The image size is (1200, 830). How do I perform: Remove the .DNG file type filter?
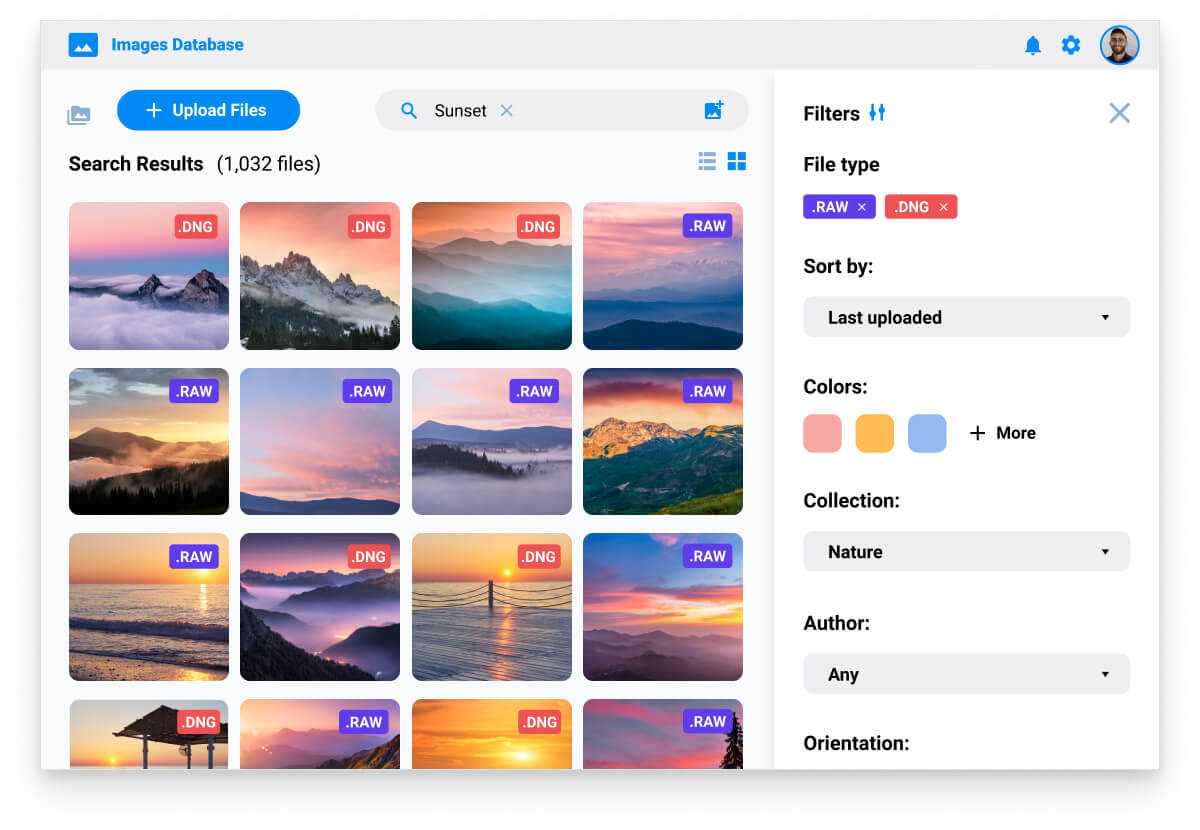943,207
